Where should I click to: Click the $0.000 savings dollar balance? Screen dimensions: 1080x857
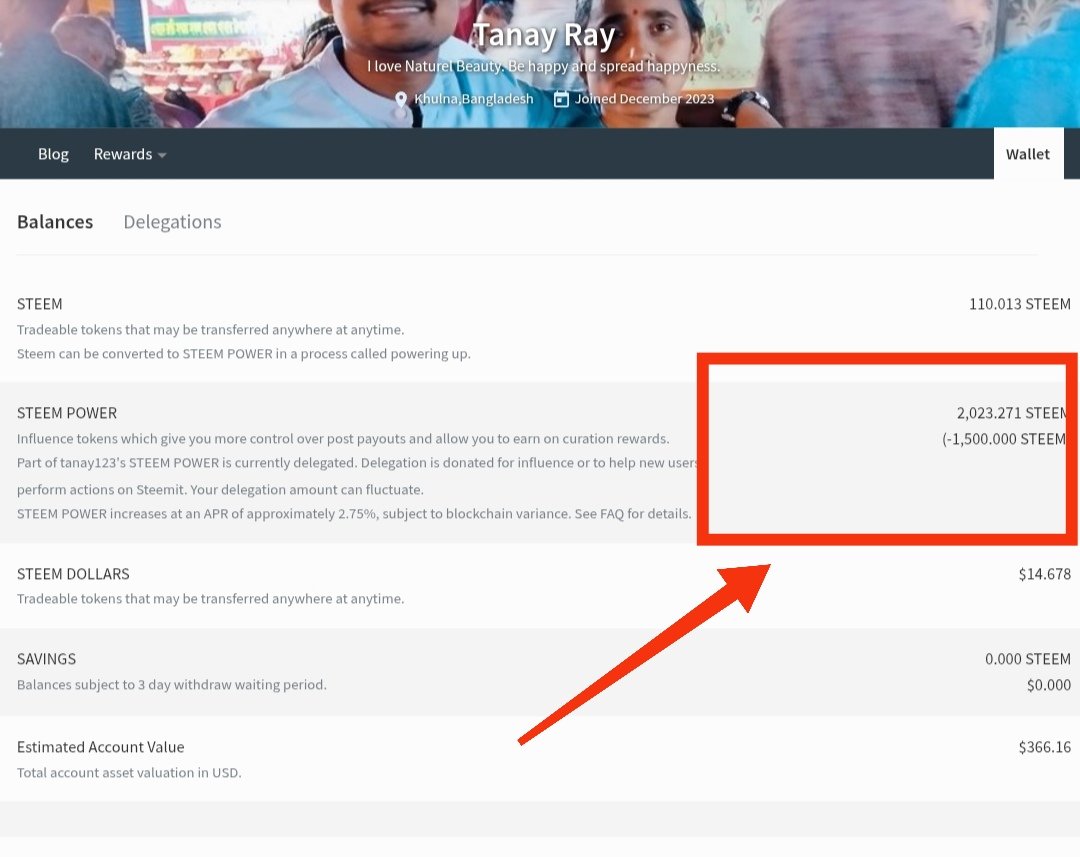pos(1048,685)
